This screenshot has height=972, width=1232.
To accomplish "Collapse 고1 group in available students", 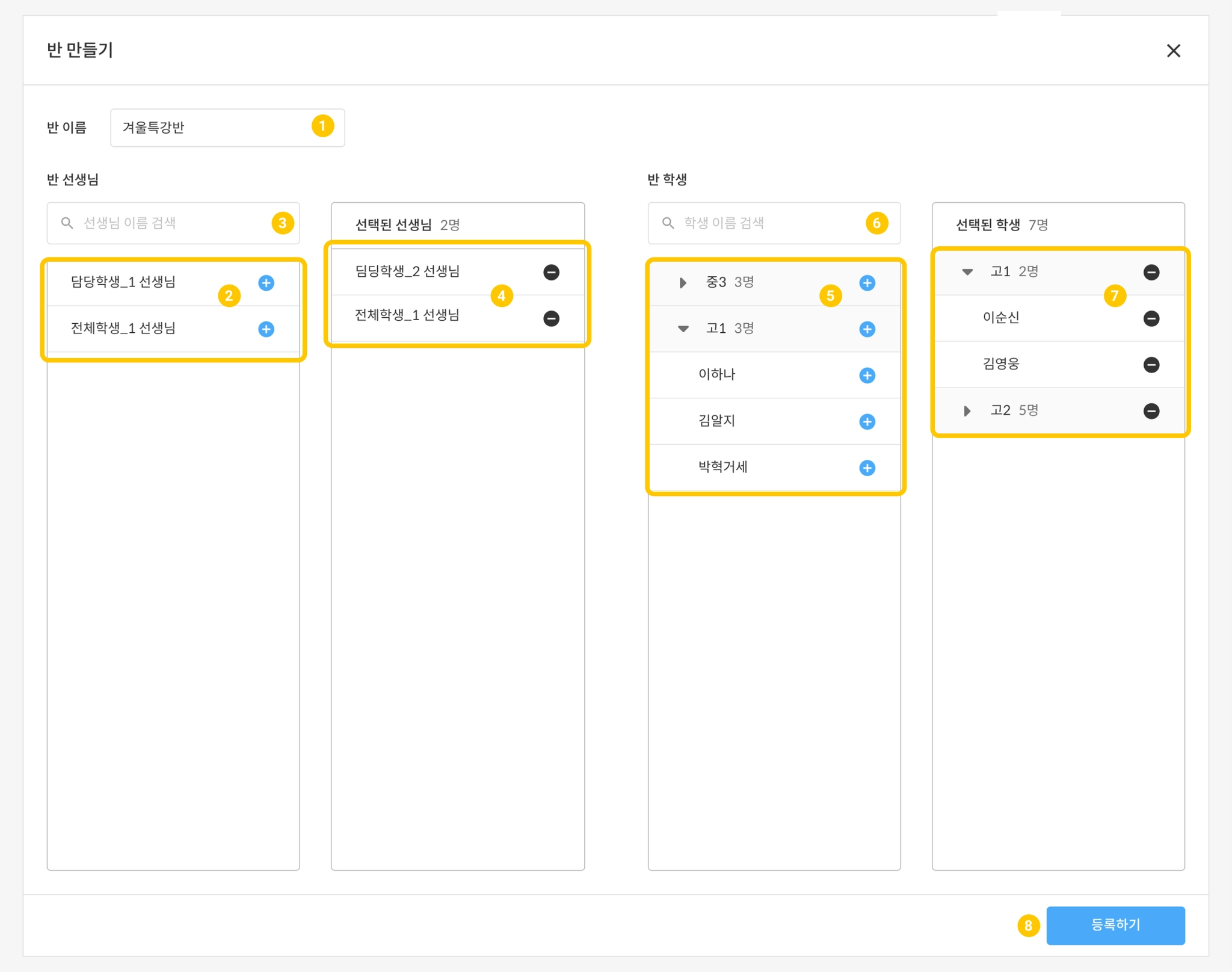I will click(x=683, y=329).
